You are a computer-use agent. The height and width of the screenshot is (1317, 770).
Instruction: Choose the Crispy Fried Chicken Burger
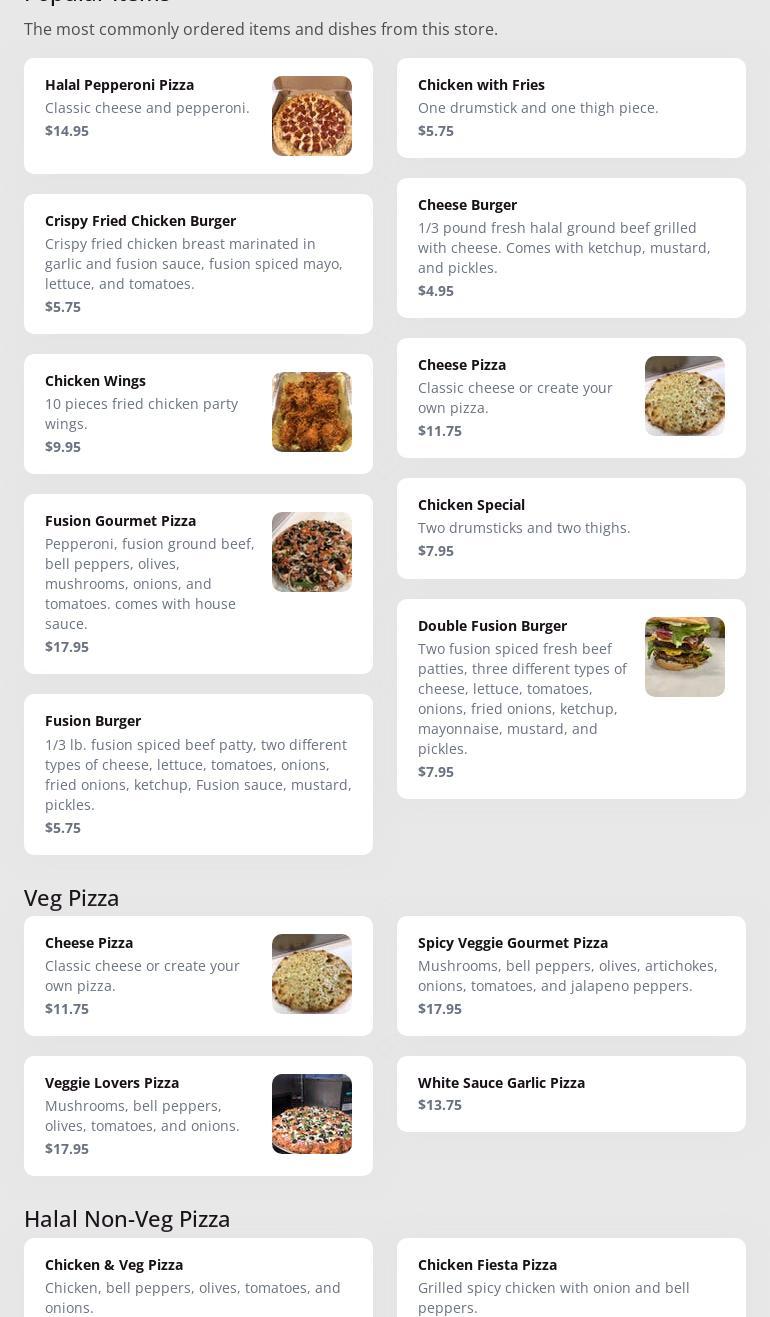(198, 264)
